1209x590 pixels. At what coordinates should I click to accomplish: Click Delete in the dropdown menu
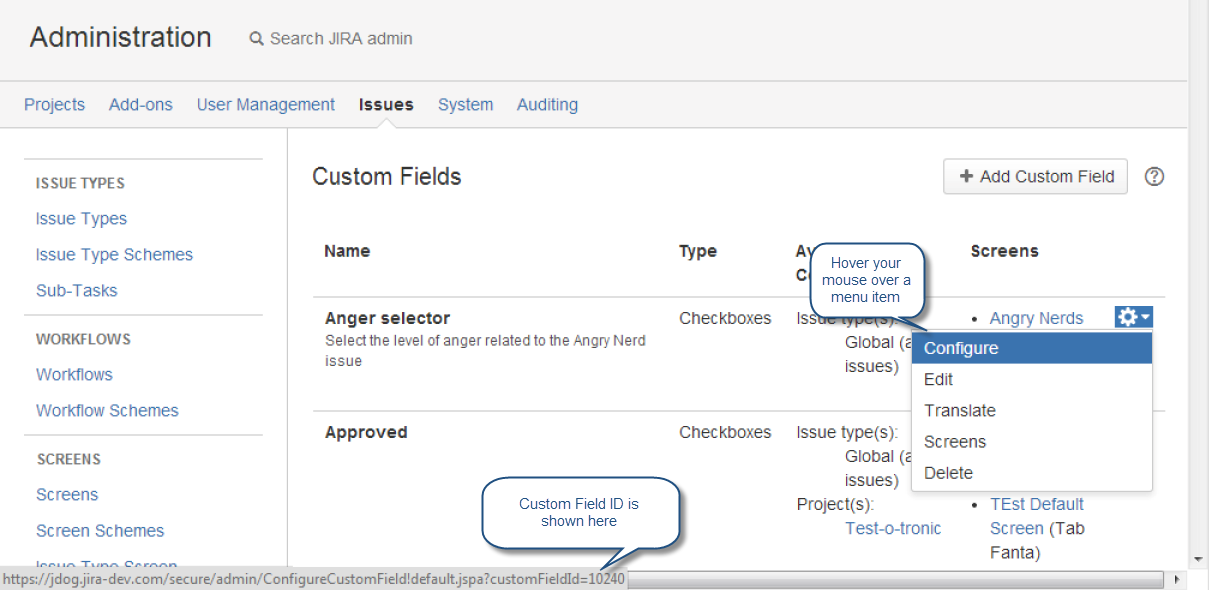pyautogui.click(x=948, y=472)
